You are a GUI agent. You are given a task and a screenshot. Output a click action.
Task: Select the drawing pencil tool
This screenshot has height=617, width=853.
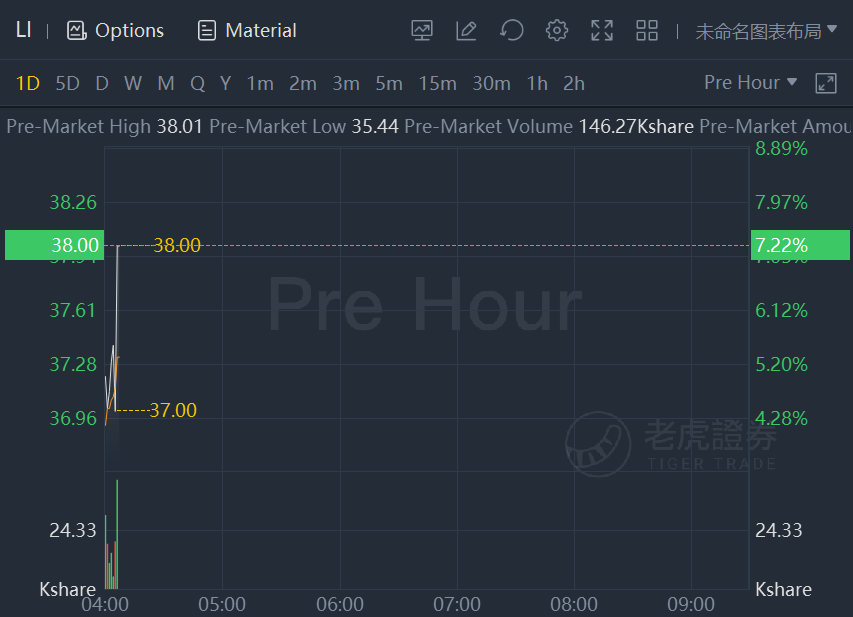[x=466, y=30]
